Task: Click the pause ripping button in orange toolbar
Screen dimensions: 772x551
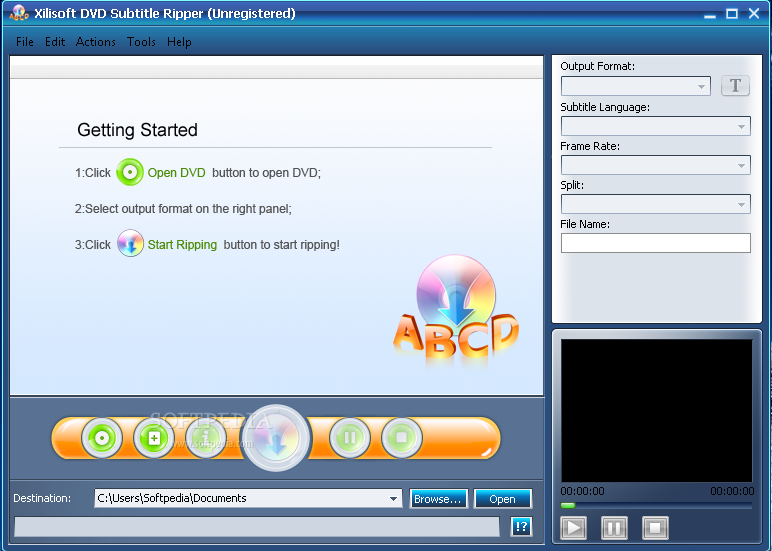Action: pyautogui.click(x=350, y=437)
